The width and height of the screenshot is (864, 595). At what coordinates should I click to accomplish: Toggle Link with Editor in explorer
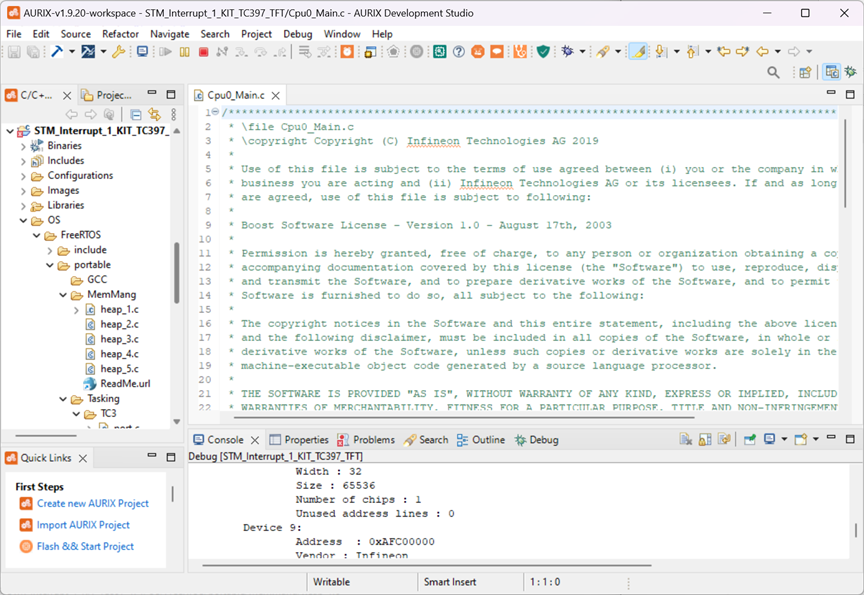click(x=154, y=115)
